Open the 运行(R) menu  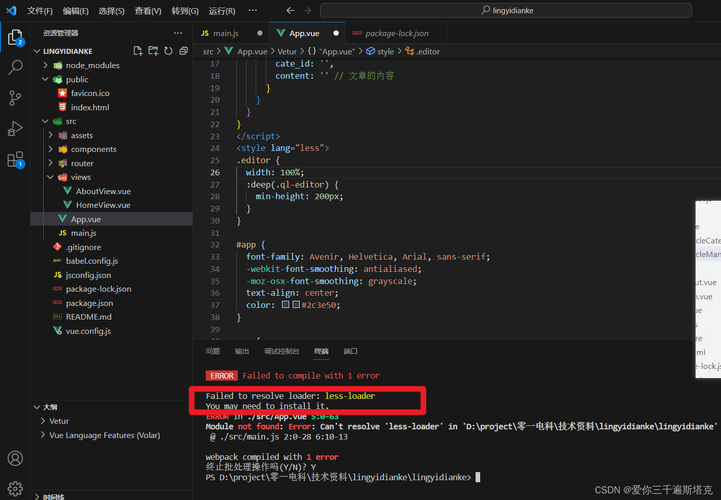tap(222, 11)
